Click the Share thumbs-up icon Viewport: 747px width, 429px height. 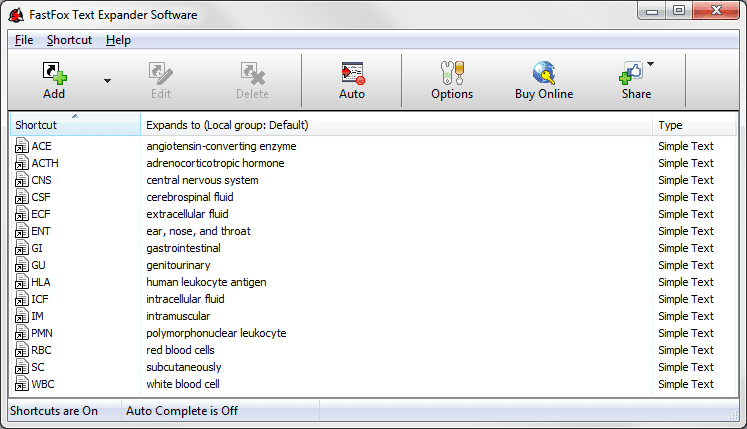(x=631, y=73)
